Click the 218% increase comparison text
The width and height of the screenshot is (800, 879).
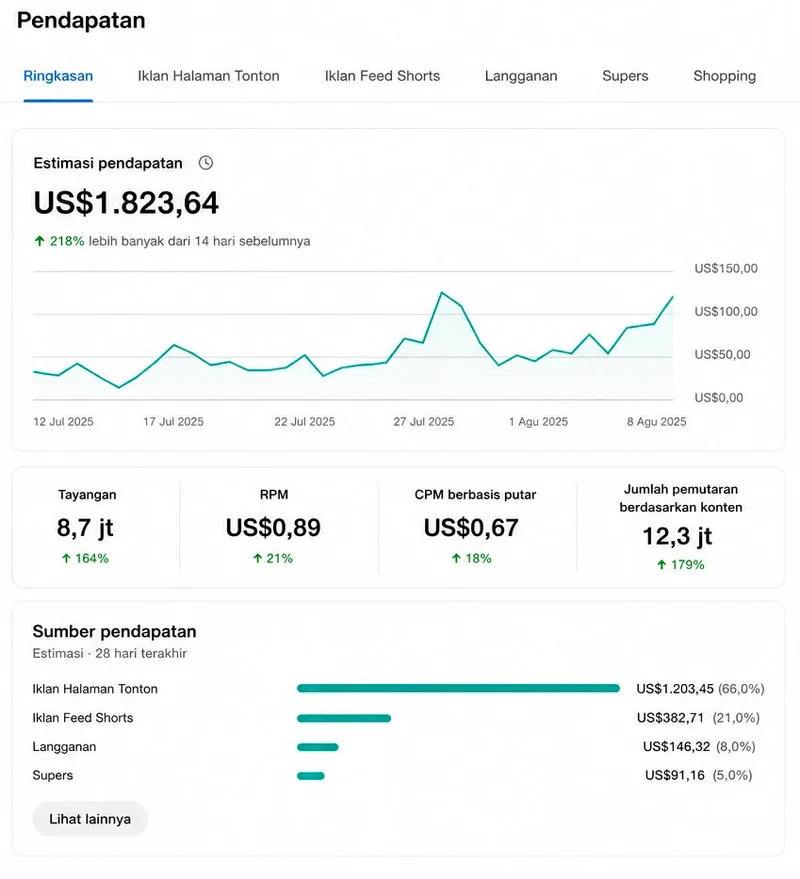tap(172, 241)
